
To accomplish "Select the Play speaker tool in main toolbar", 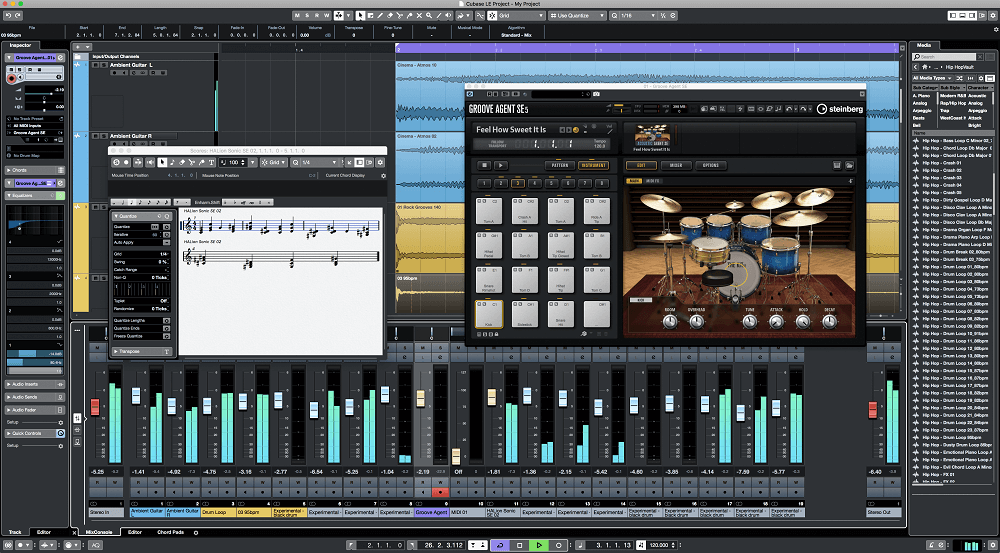I will click(x=448, y=15).
